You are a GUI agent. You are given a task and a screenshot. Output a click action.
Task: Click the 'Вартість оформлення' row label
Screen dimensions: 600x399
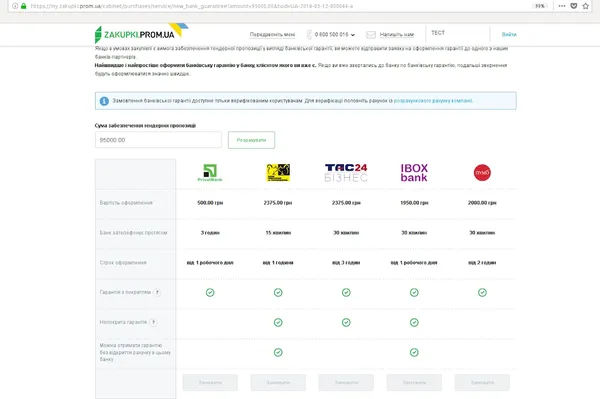(x=126, y=203)
